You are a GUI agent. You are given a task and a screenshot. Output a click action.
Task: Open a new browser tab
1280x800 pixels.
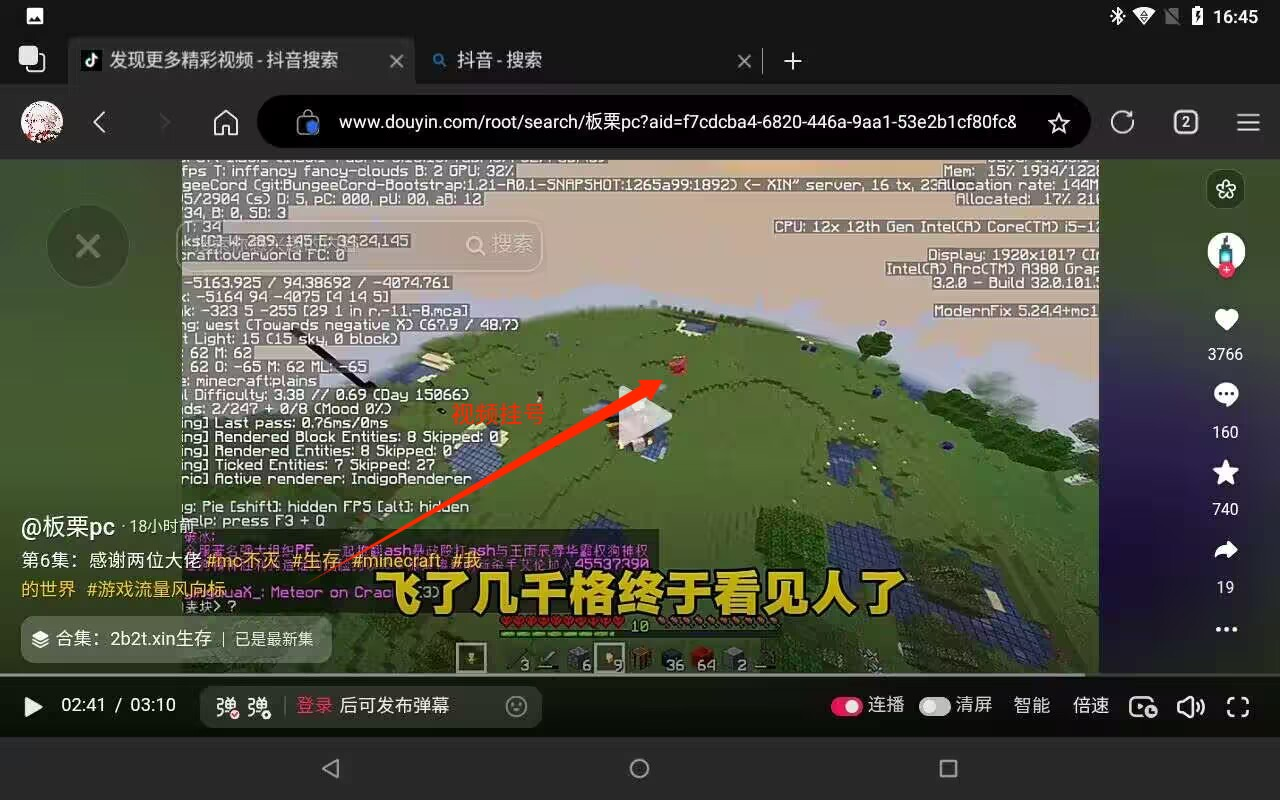pos(793,61)
